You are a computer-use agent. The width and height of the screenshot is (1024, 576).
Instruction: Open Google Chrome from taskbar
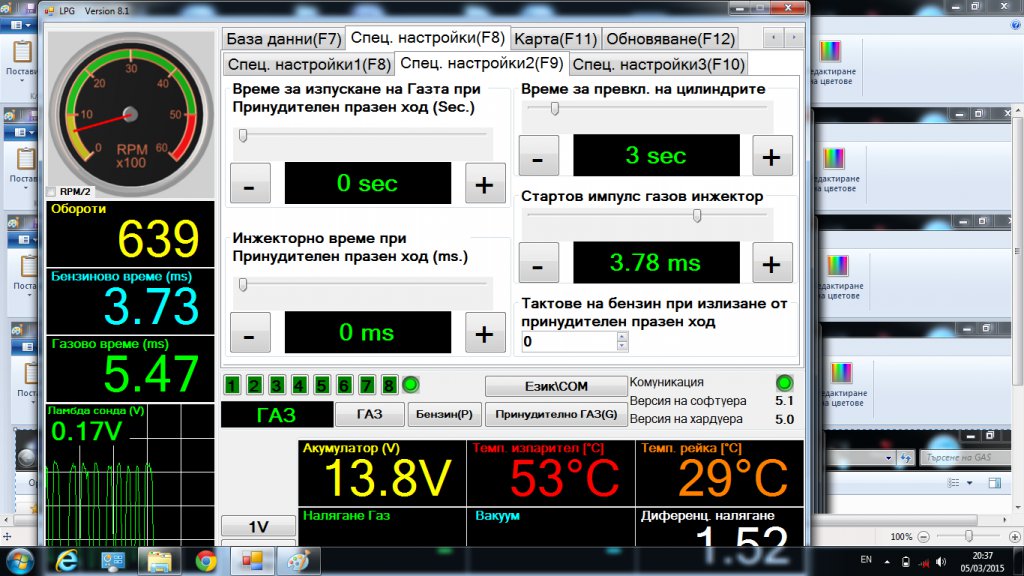point(206,561)
